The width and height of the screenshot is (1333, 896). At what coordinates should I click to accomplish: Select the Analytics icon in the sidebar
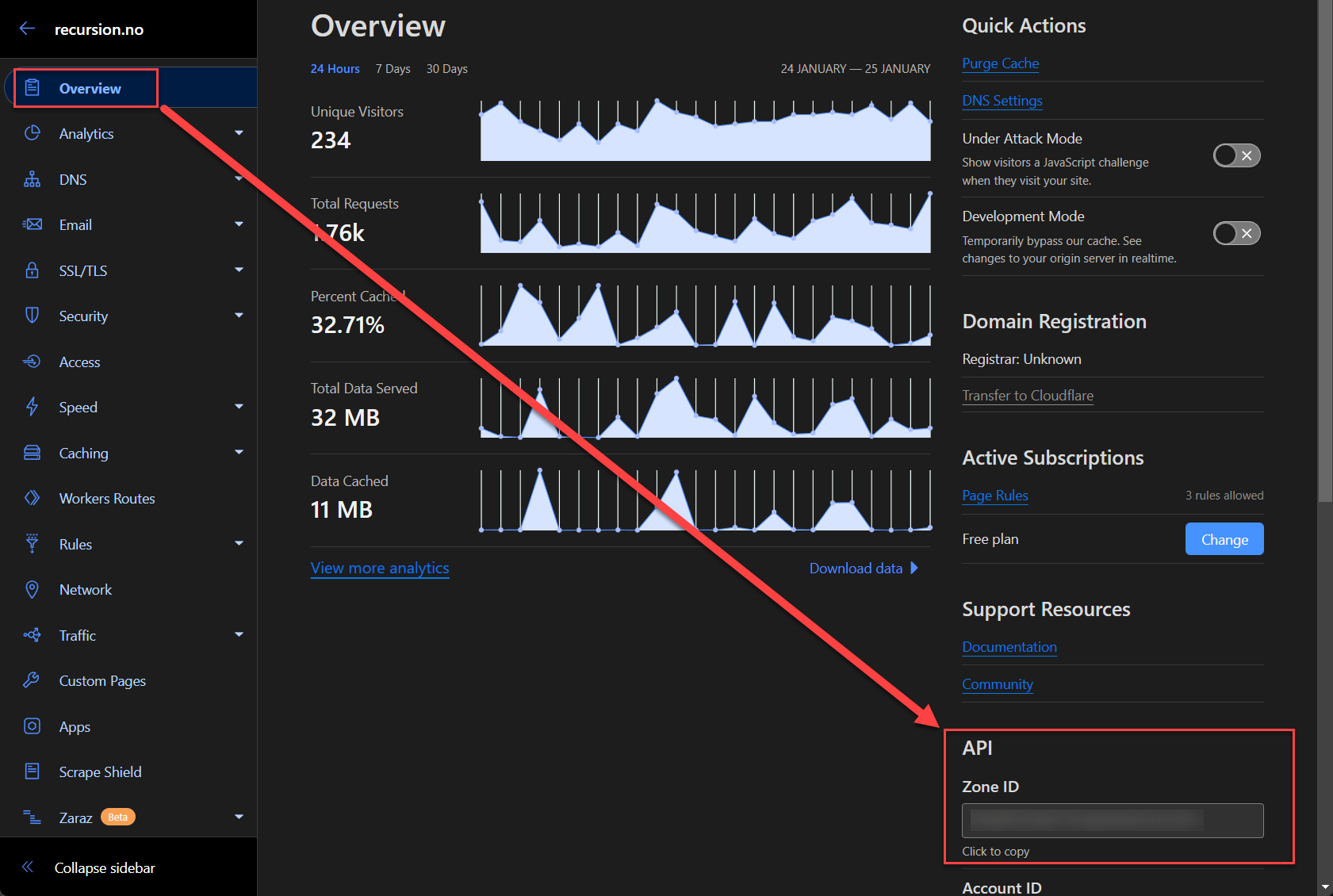(x=33, y=133)
